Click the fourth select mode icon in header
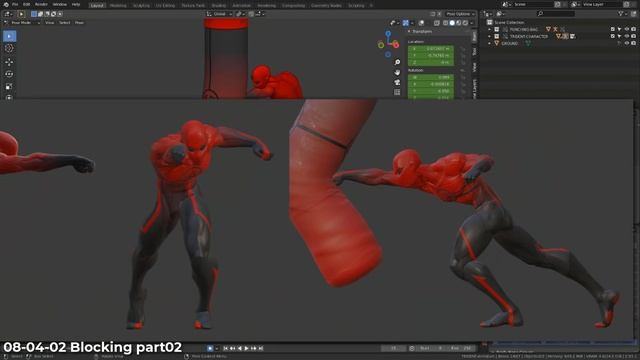Viewport: 640px width, 360px height. tap(53, 14)
